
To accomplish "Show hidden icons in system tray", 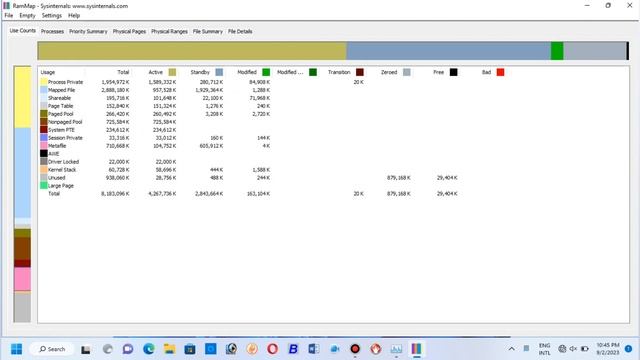I will point(511,349).
